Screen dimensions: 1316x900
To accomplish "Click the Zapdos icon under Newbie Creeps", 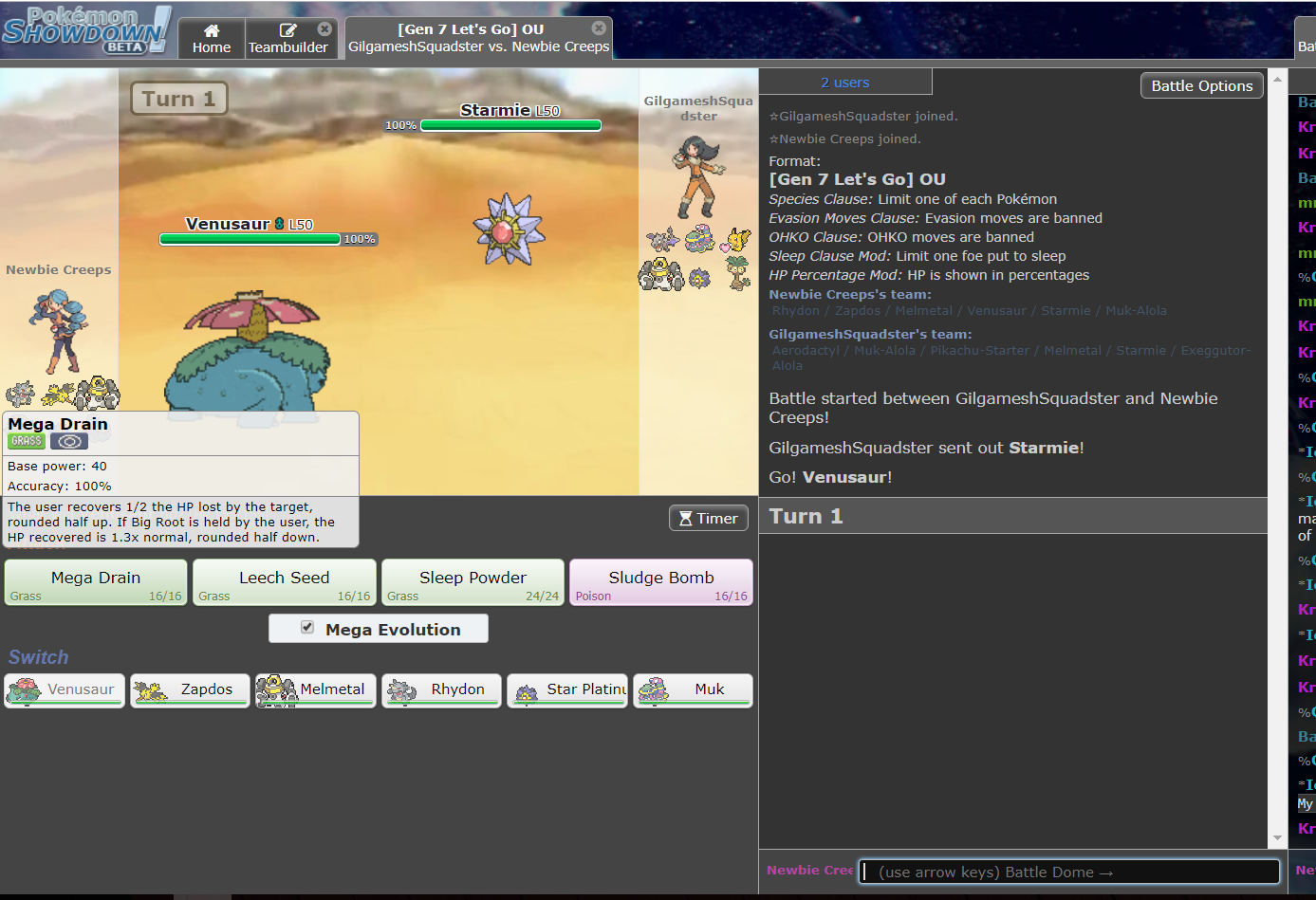I will tap(58, 393).
